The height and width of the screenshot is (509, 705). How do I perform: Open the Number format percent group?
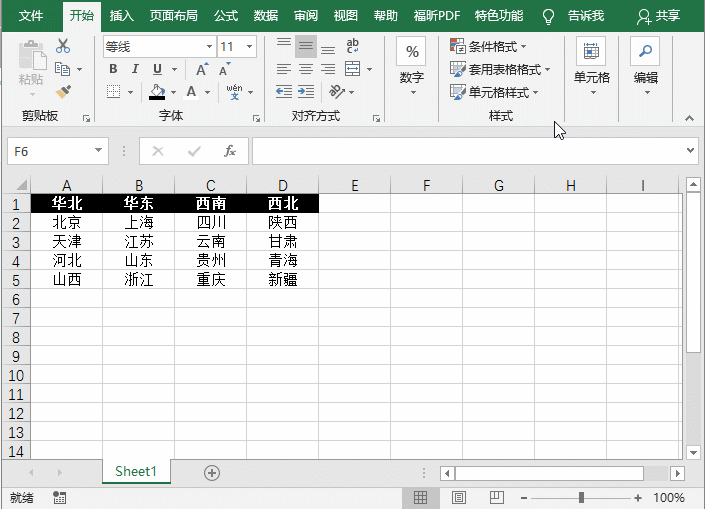[412, 67]
